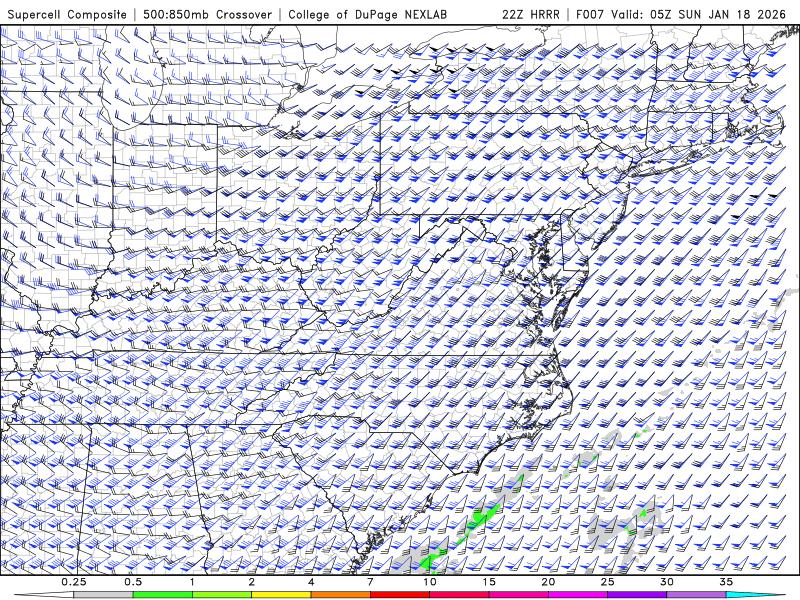The width and height of the screenshot is (800, 600).
Task: Click the legend value "0.5"
Action: click(x=133, y=582)
